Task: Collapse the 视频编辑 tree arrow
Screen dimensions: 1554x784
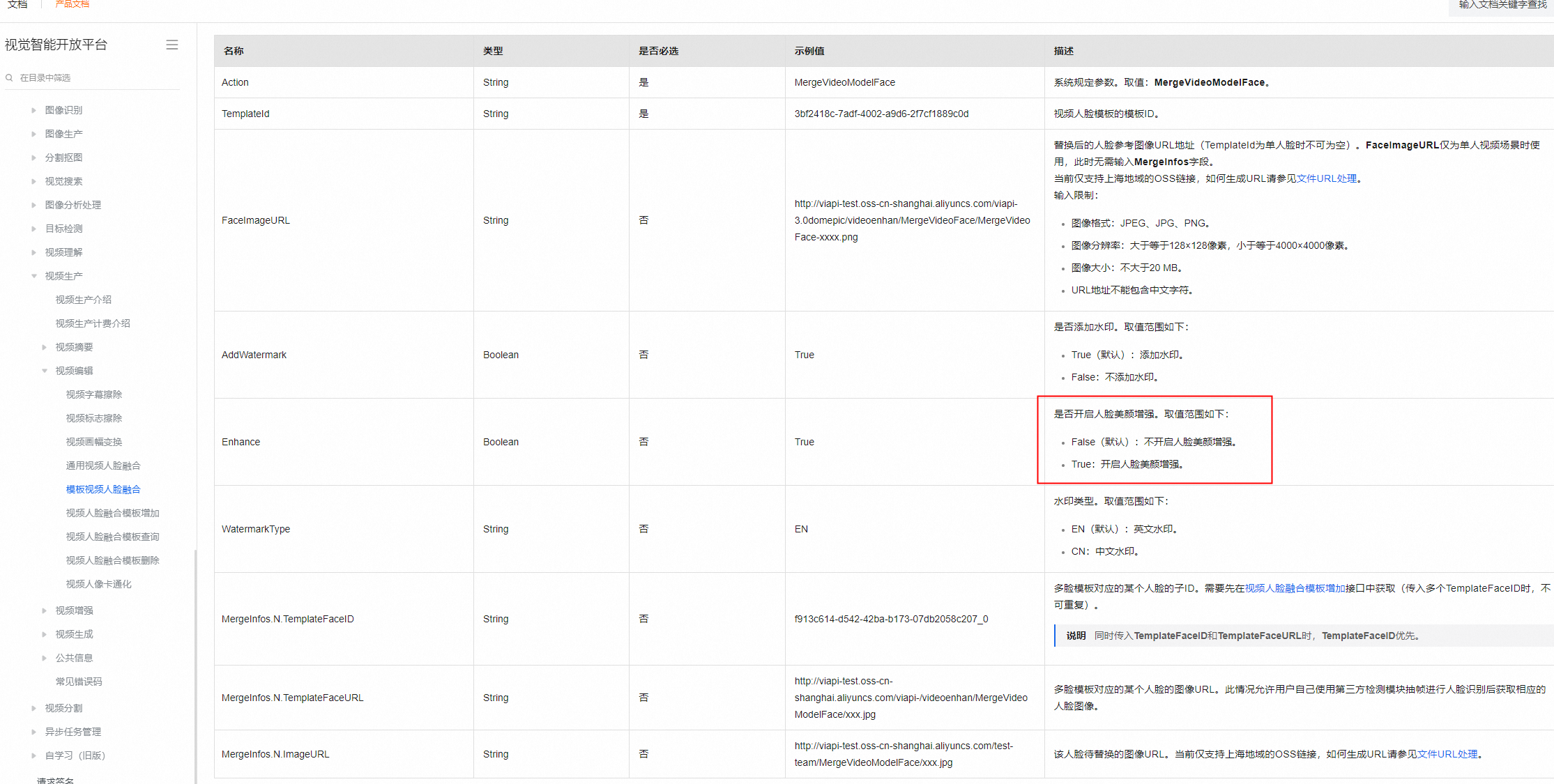Action: (44, 371)
